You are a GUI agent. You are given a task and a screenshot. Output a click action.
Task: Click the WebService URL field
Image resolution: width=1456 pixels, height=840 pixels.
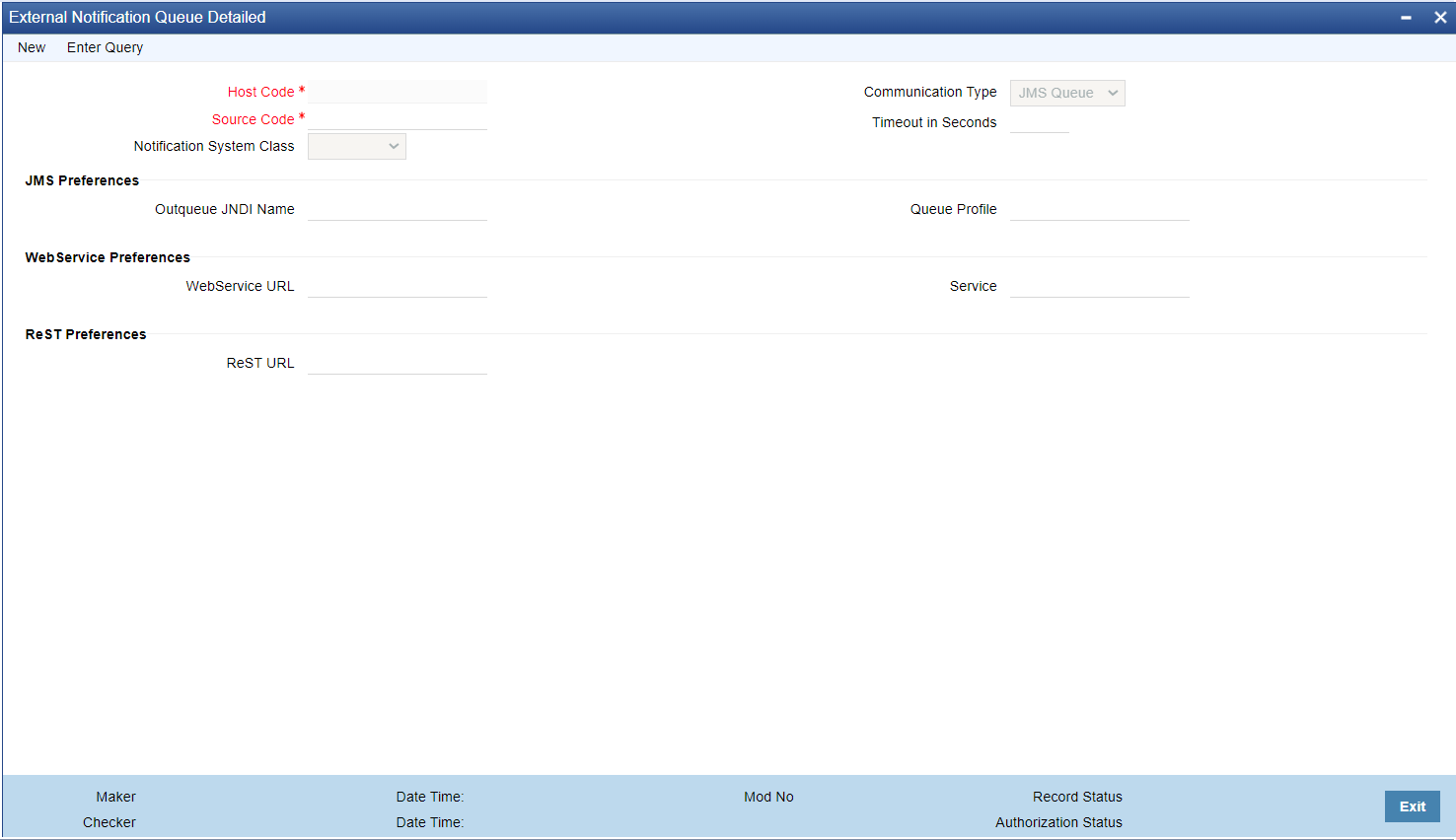point(398,286)
